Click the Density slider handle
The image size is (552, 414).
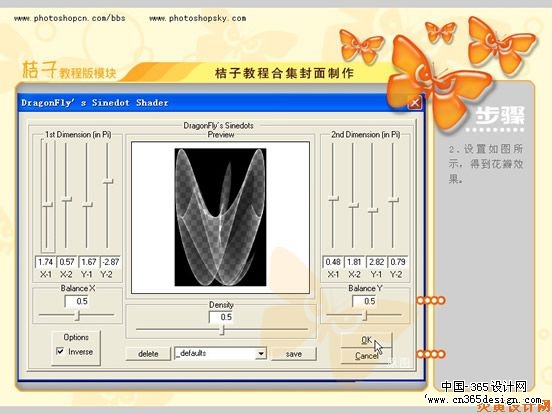pos(222,330)
